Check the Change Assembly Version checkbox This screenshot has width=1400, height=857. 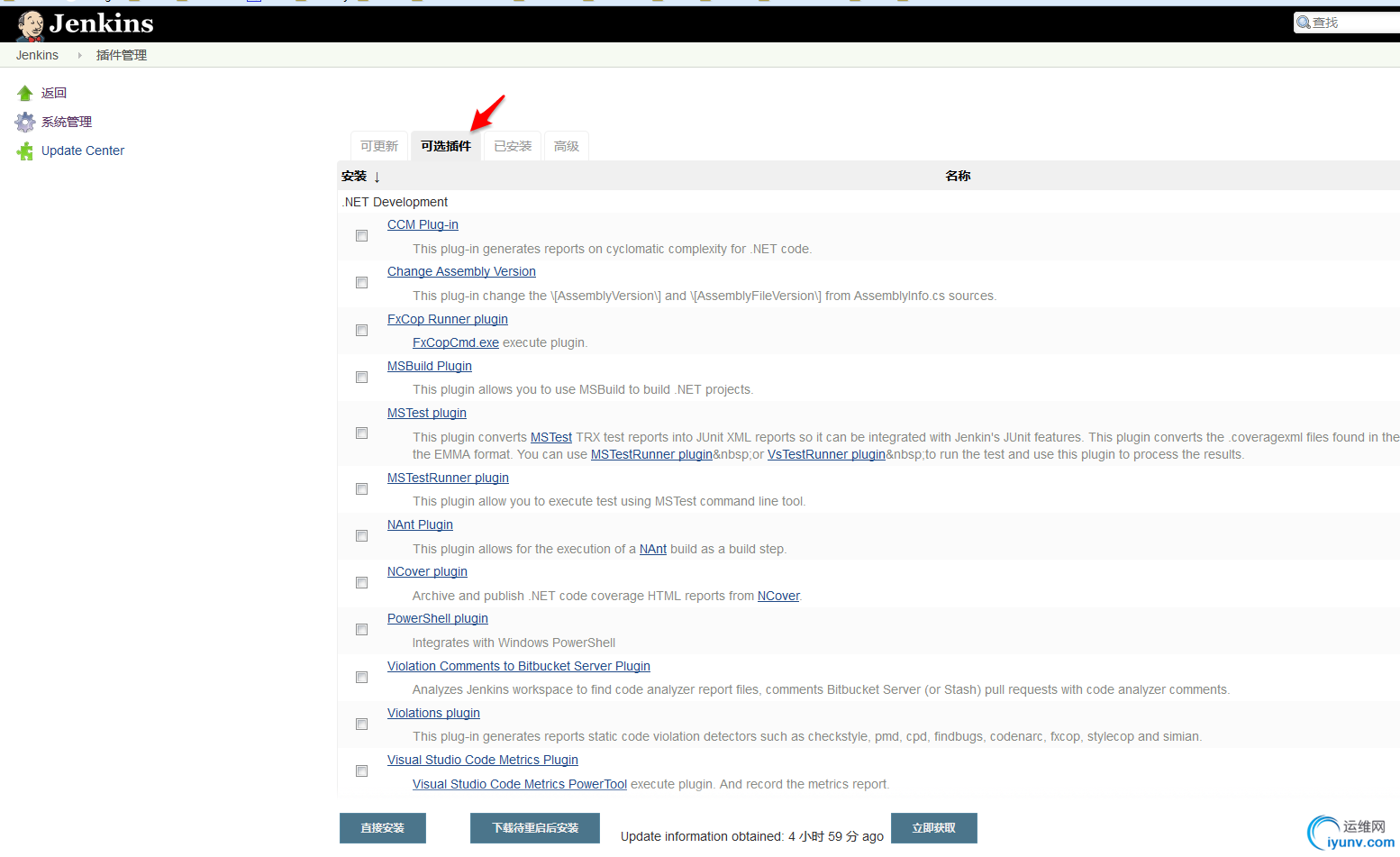point(361,283)
